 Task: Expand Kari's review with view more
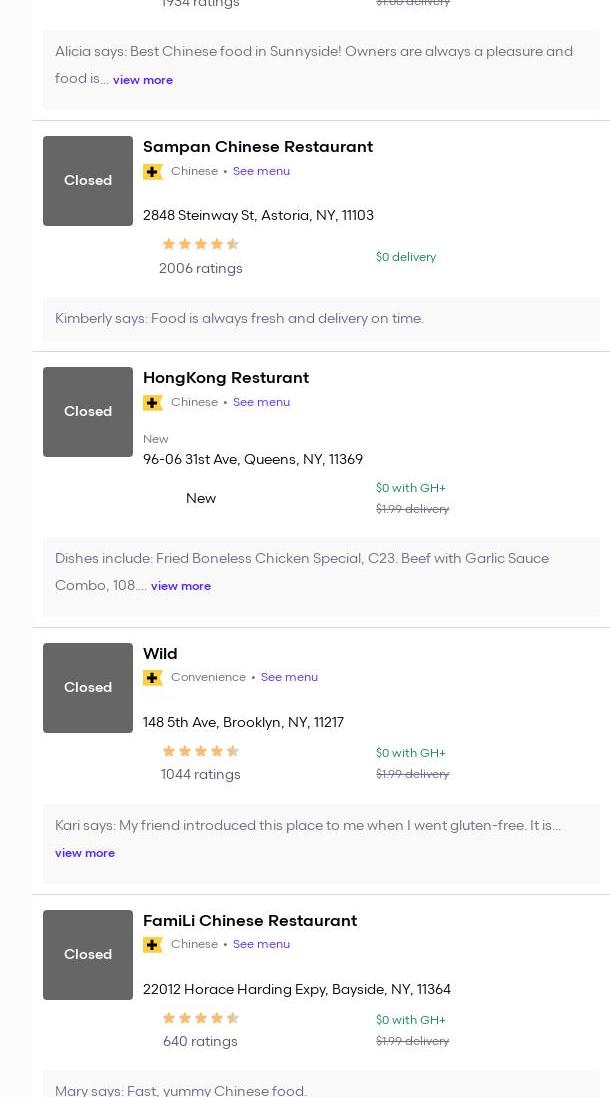click(85, 853)
